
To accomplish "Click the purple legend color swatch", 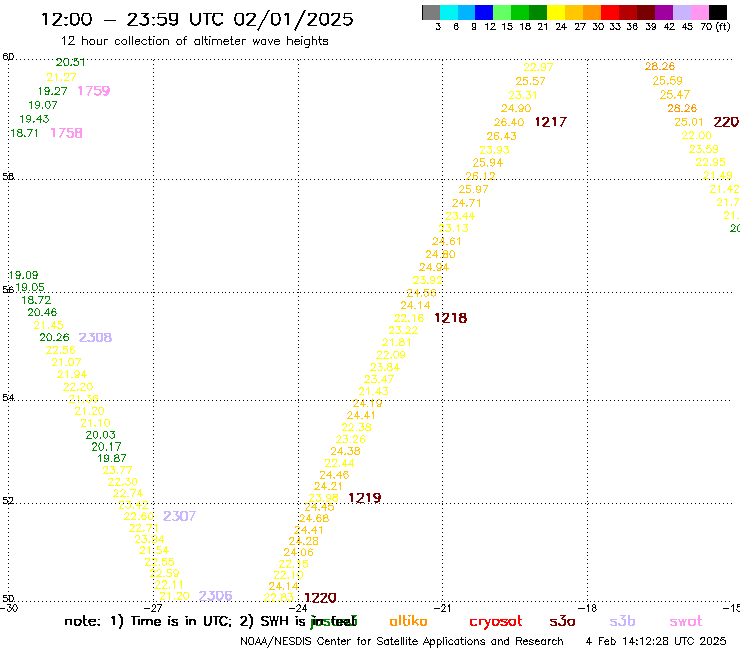I will coord(664,12).
